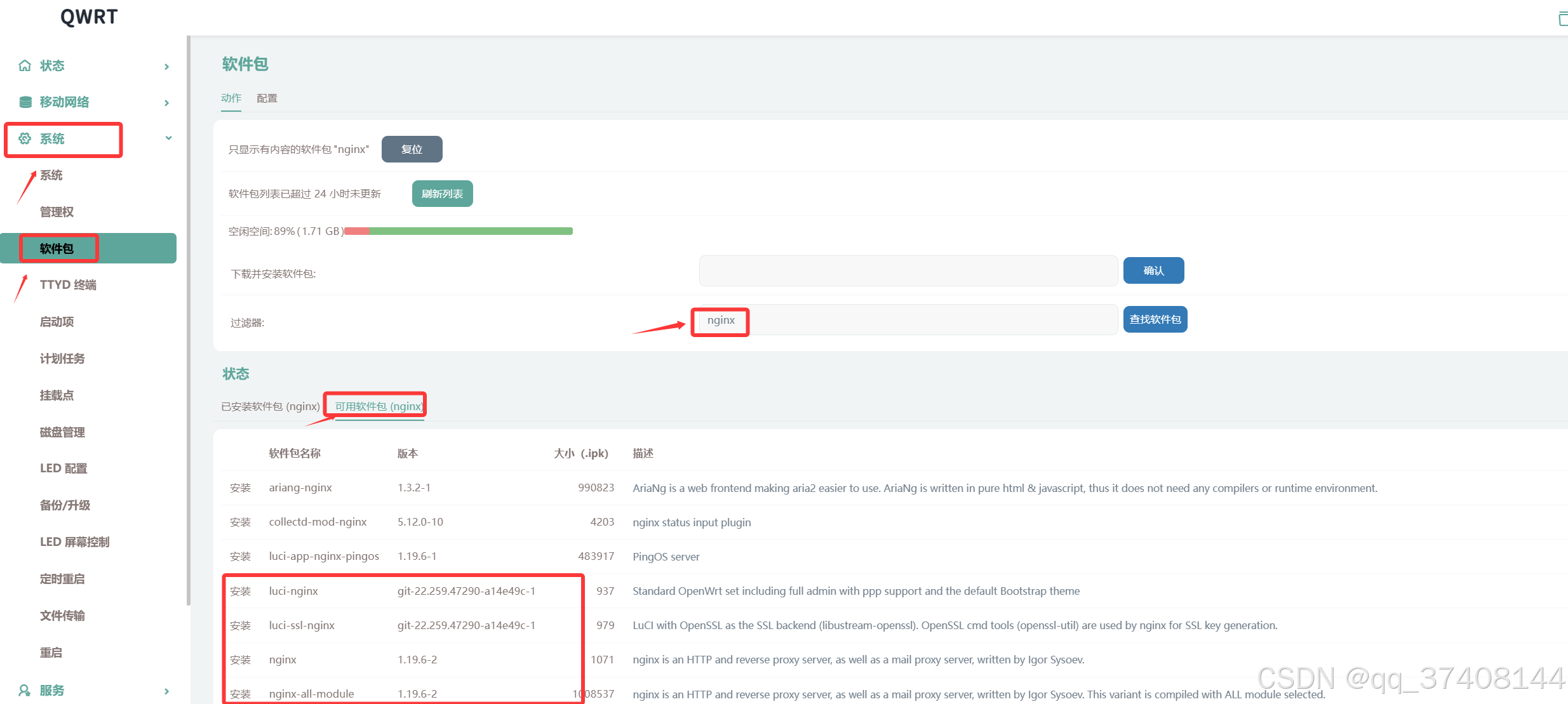Screen dimensions: 1568x704
Task: Install the nginx 1.19.6-2 package
Action: (240, 660)
